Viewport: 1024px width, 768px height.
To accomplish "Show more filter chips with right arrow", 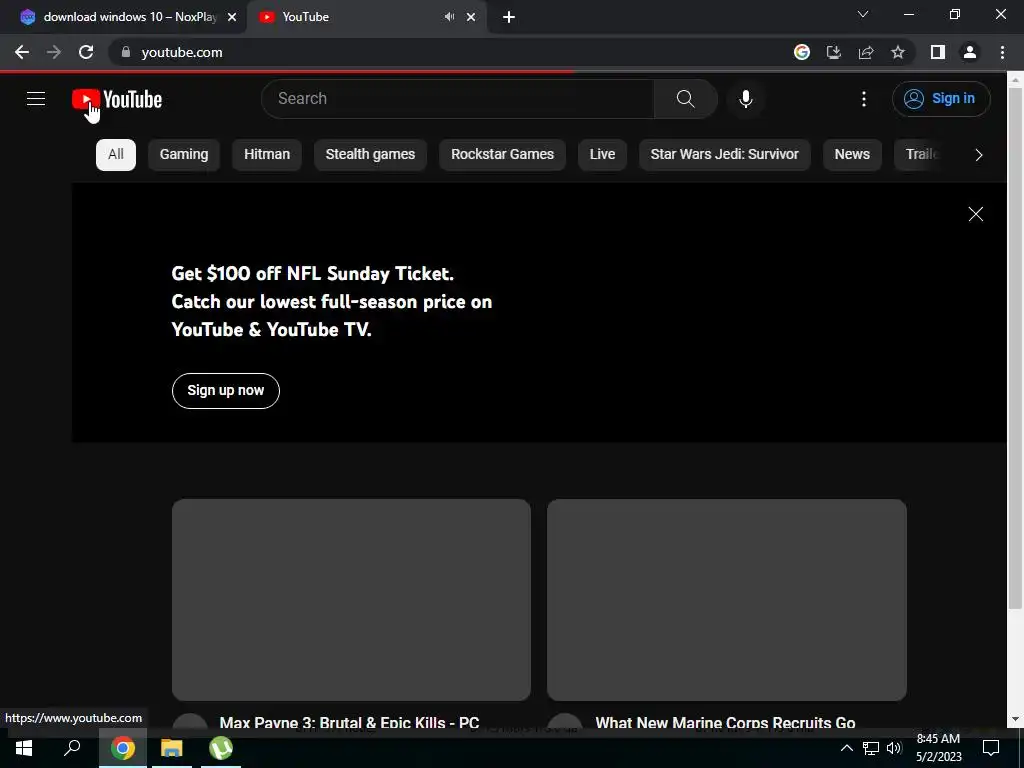I will tap(978, 155).
